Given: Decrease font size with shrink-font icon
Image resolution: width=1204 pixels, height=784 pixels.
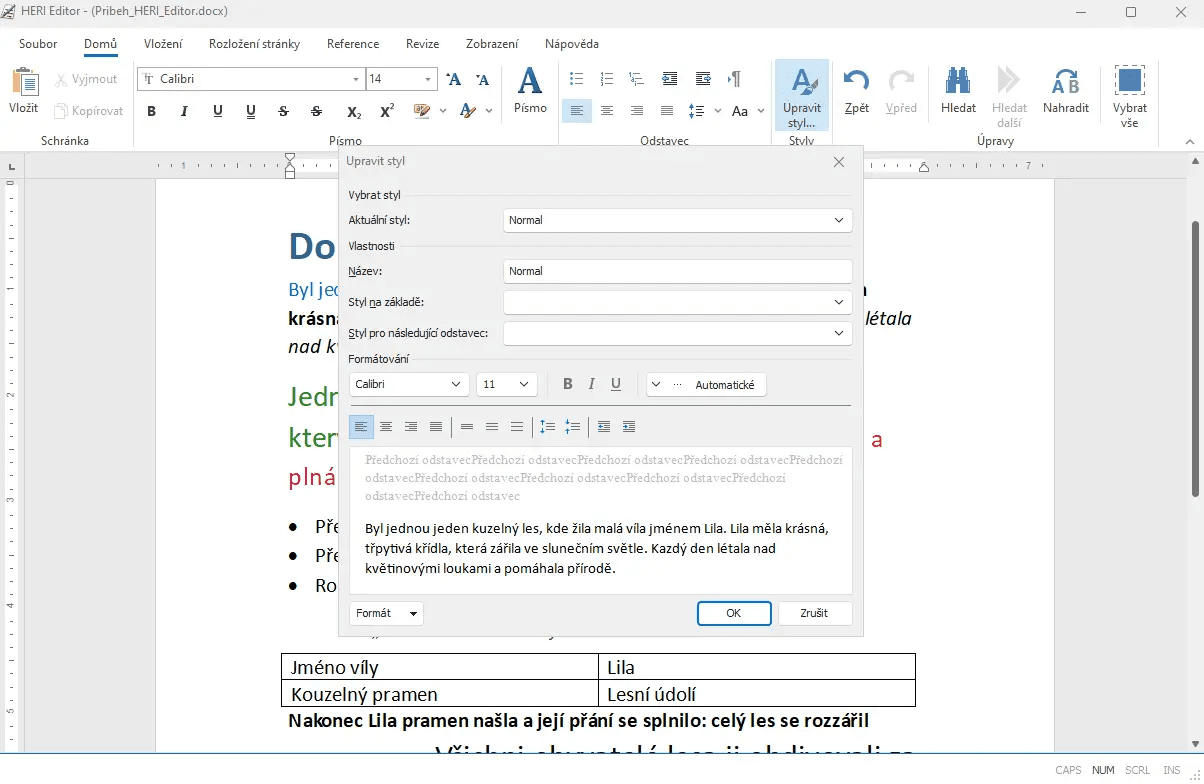Looking at the screenshot, I should coord(483,79).
